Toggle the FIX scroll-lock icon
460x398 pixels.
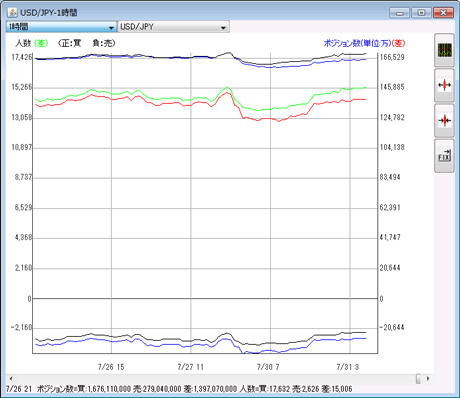coord(444,156)
